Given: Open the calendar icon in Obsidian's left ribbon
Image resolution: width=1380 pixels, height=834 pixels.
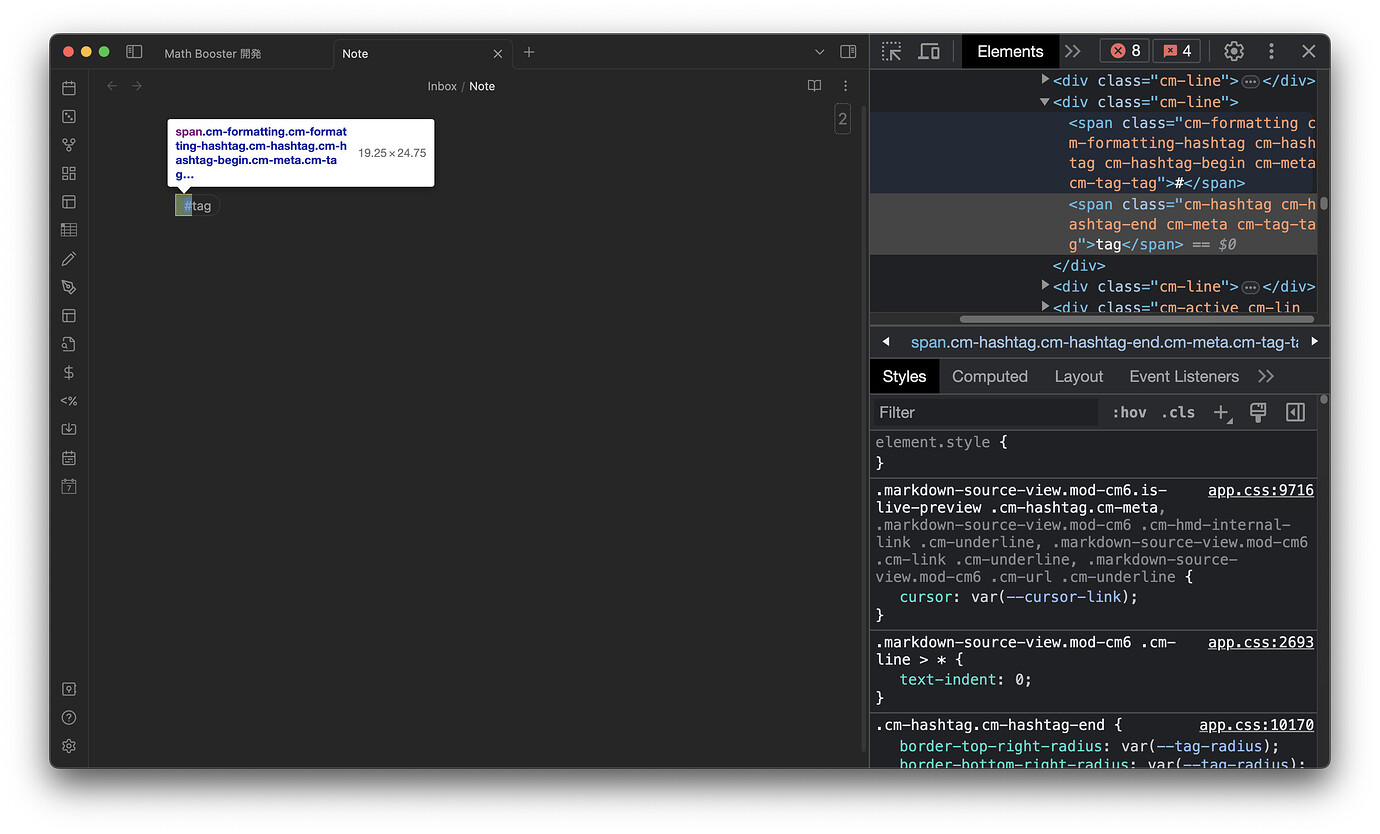Looking at the screenshot, I should point(69,87).
